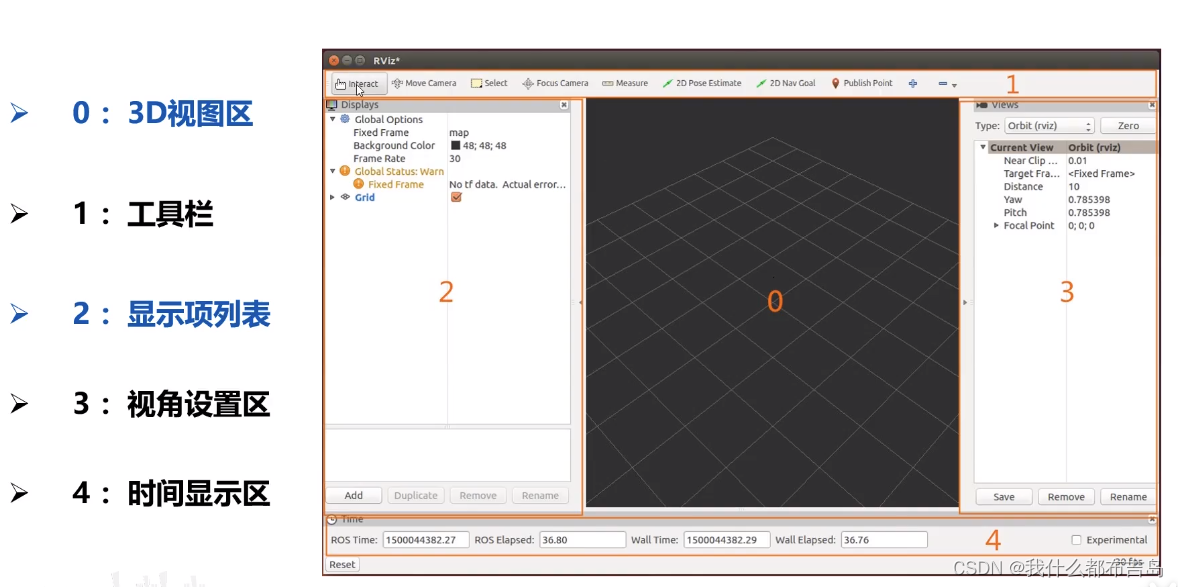Select the Fixed Frame value map
This screenshot has height=587, width=1178.
coord(459,133)
